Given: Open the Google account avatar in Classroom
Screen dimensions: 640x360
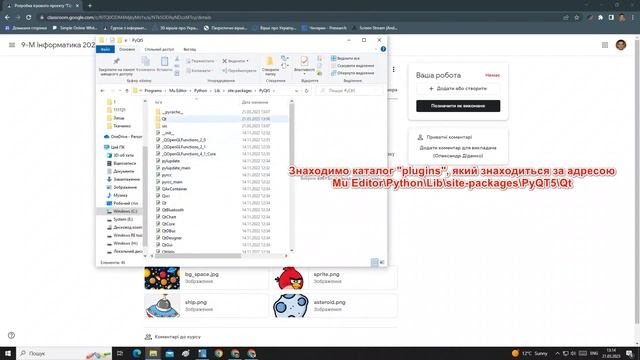Looking at the screenshot, I should pyautogui.click(x=621, y=45).
